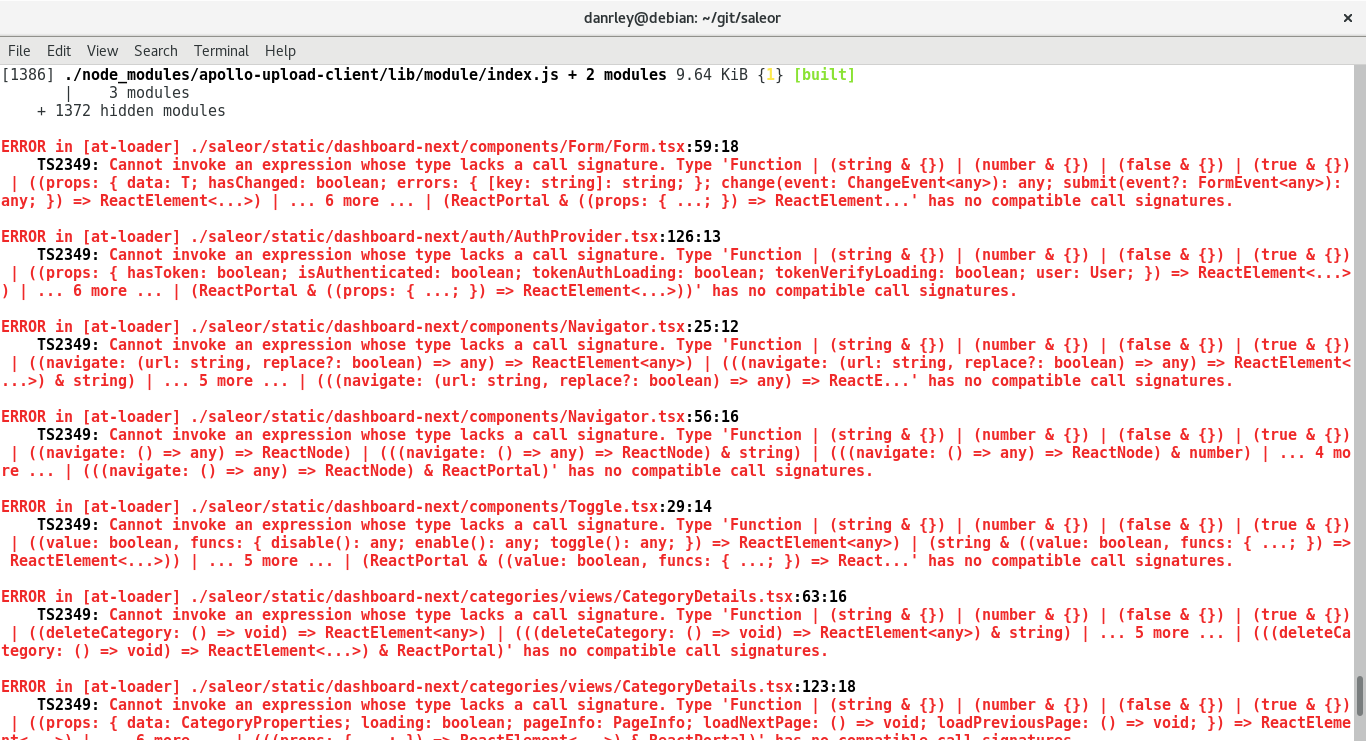1366x741 pixels.
Task: Open the Search menu
Action: (155, 51)
